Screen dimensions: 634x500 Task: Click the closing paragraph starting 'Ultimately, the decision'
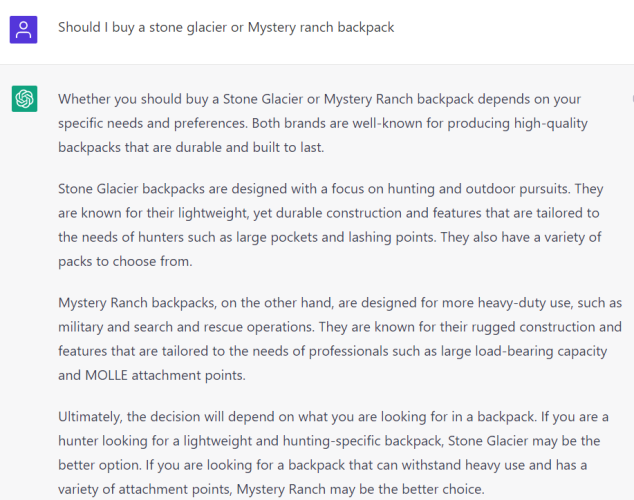point(333,453)
